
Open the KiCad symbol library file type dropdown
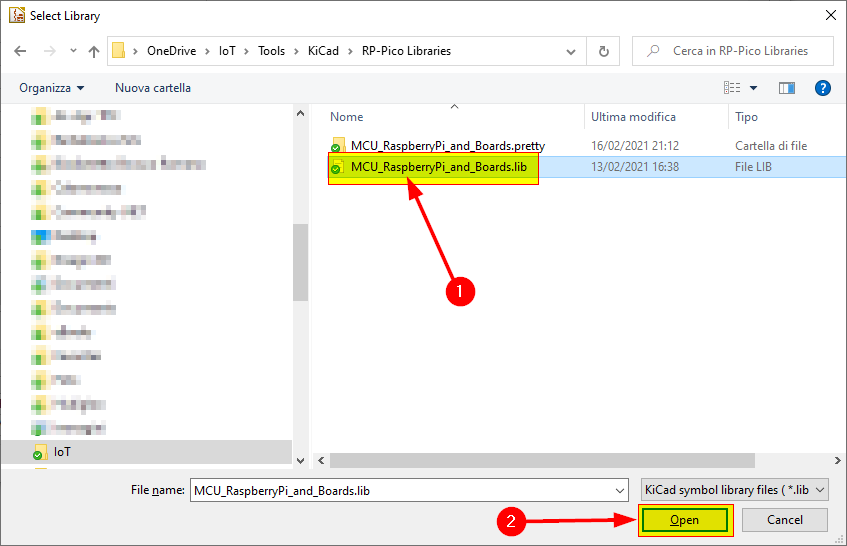[734, 490]
